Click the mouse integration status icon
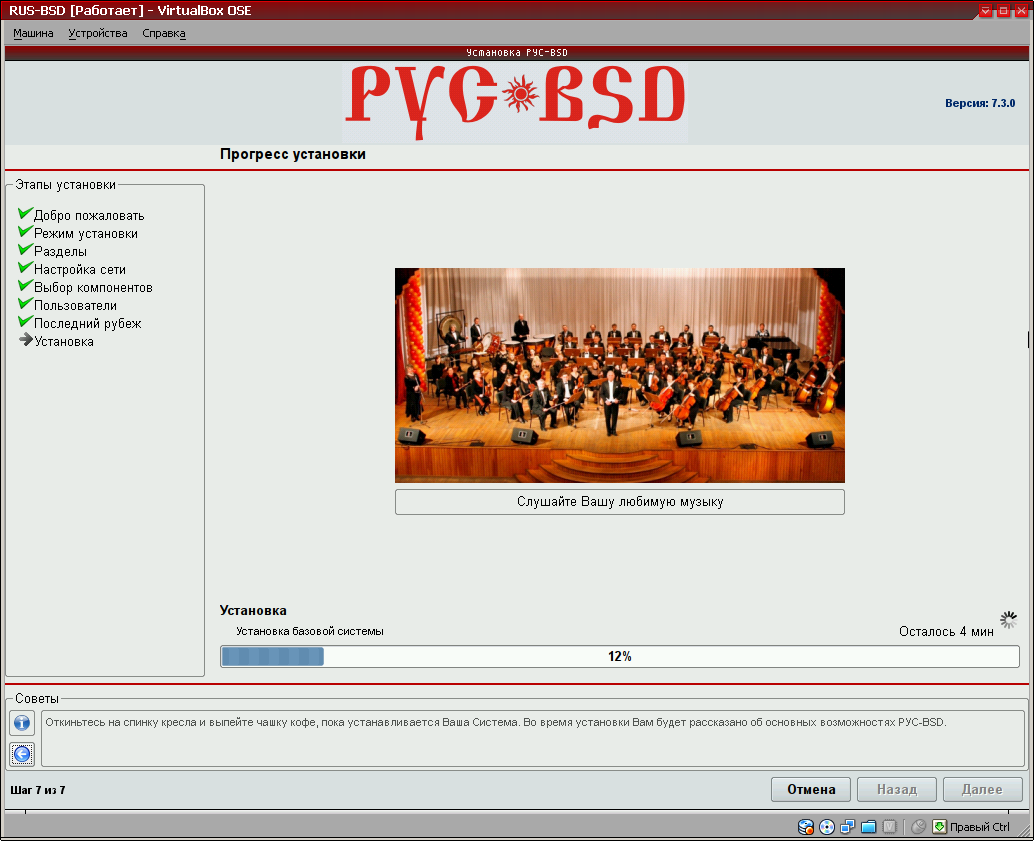Viewport: 1034px width, 841px height. [x=919, y=826]
